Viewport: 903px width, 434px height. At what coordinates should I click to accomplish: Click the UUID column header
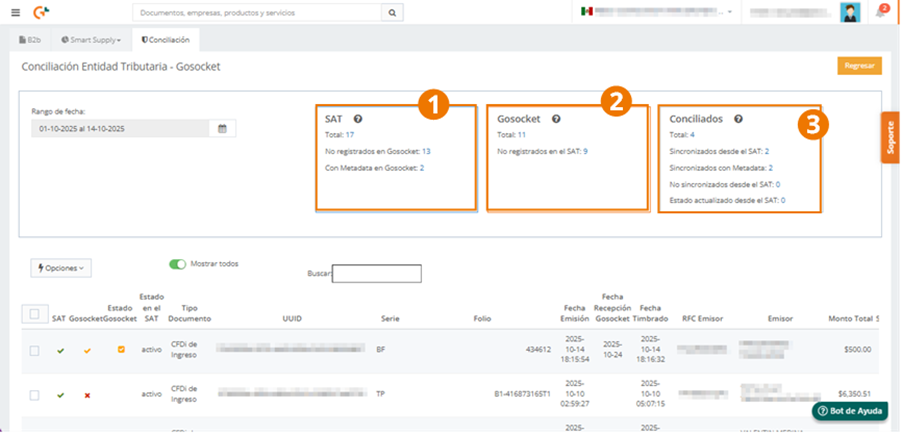(292, 318)
